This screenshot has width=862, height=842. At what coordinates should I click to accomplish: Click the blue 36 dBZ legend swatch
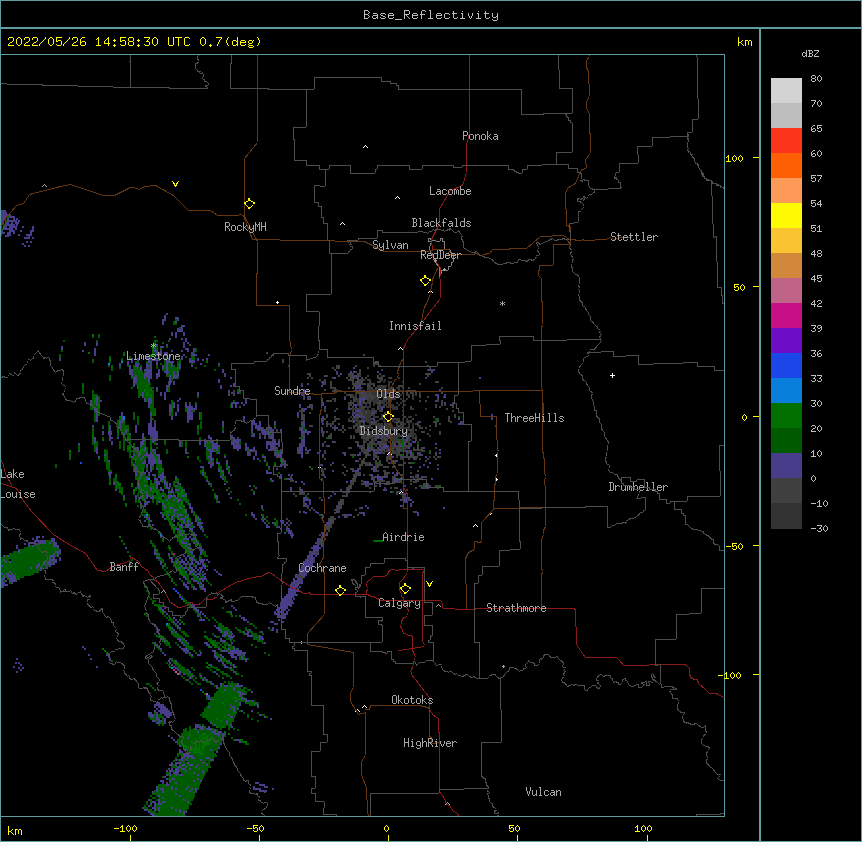coord(786,365)
